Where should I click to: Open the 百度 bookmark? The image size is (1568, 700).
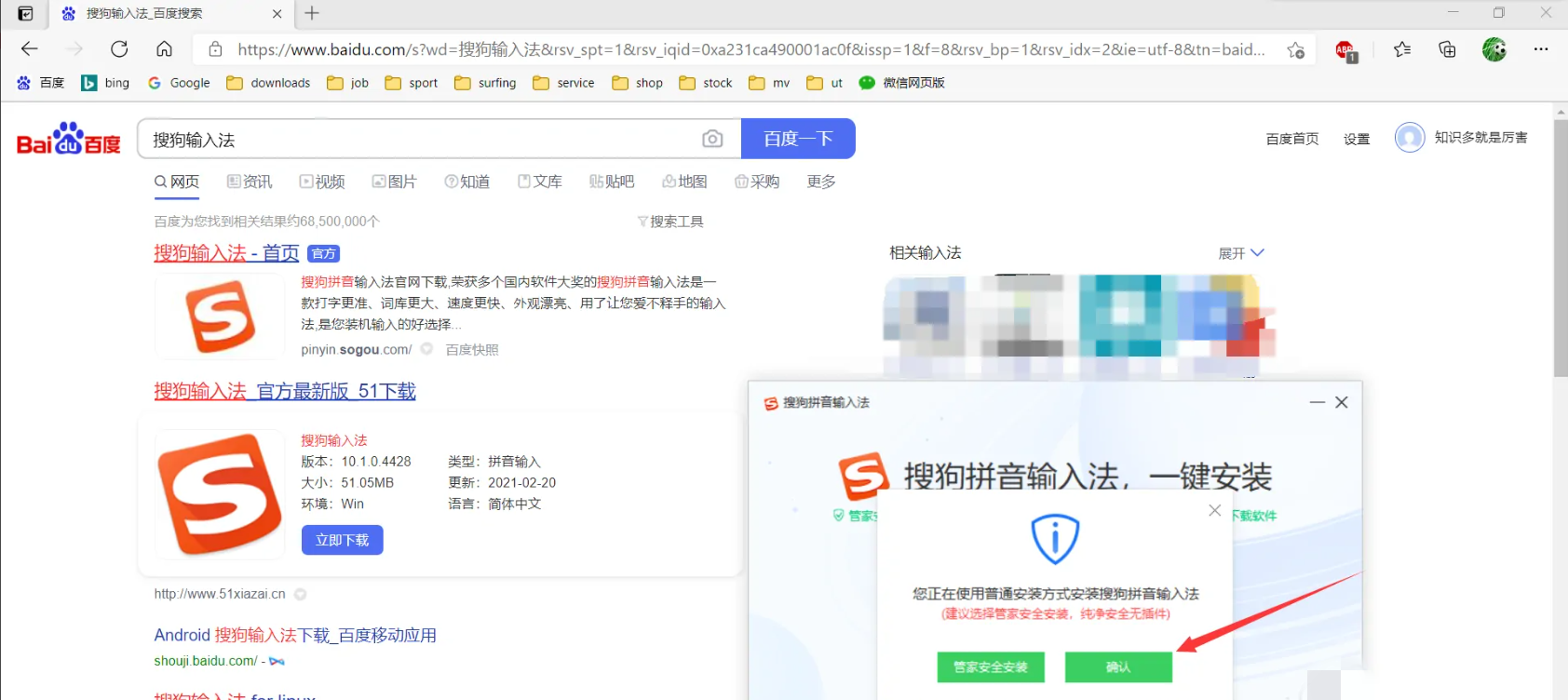[41, 83]
